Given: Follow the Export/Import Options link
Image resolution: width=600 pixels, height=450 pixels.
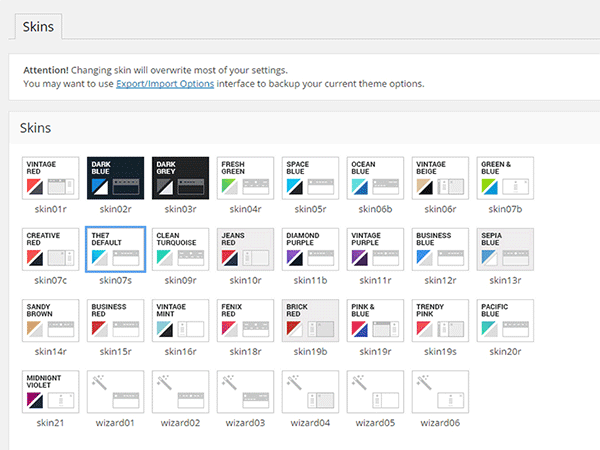Looking at the screenshot, I should pyautogui.click(x=165, y=83).
